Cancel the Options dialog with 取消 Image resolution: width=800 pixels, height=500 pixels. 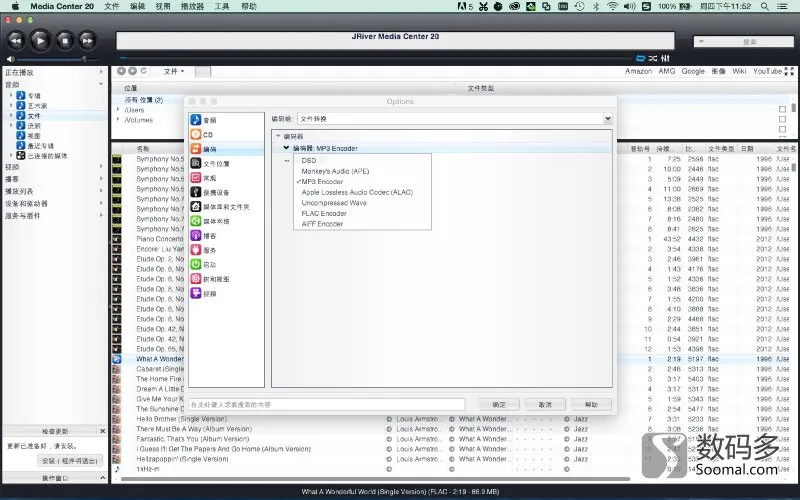coord(545,405)
